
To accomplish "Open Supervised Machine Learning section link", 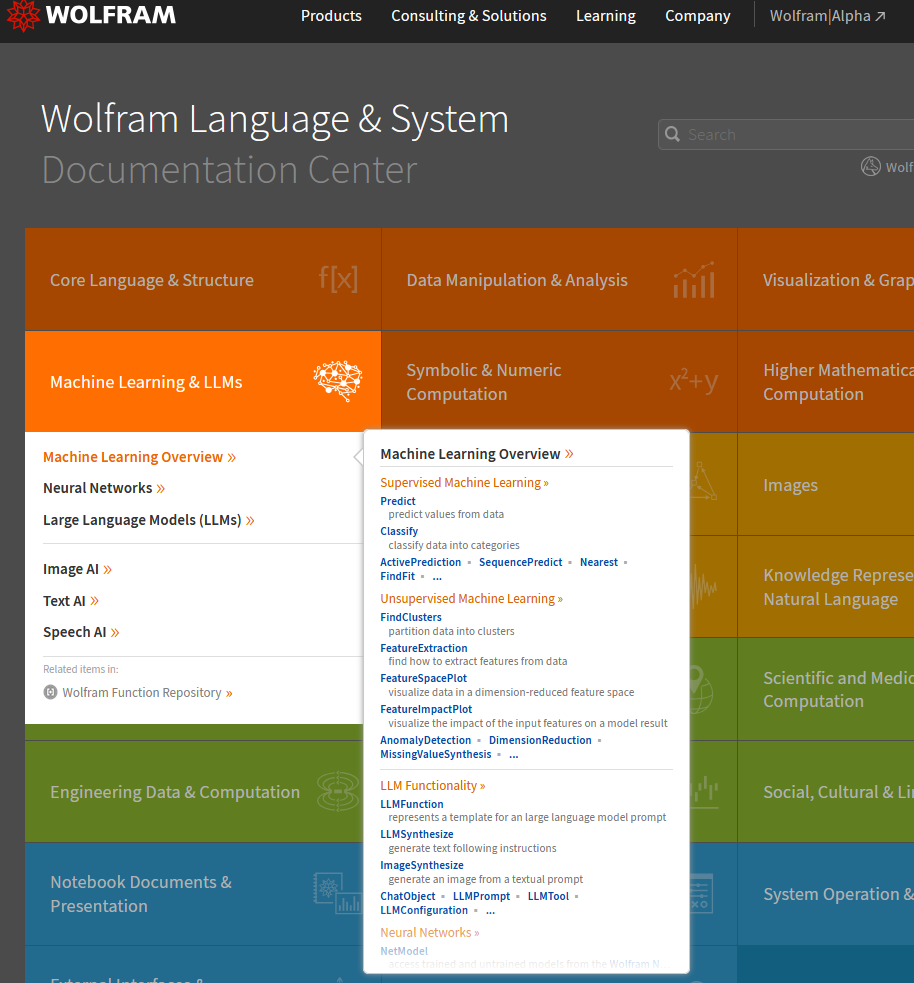I will tap(465, 483).
